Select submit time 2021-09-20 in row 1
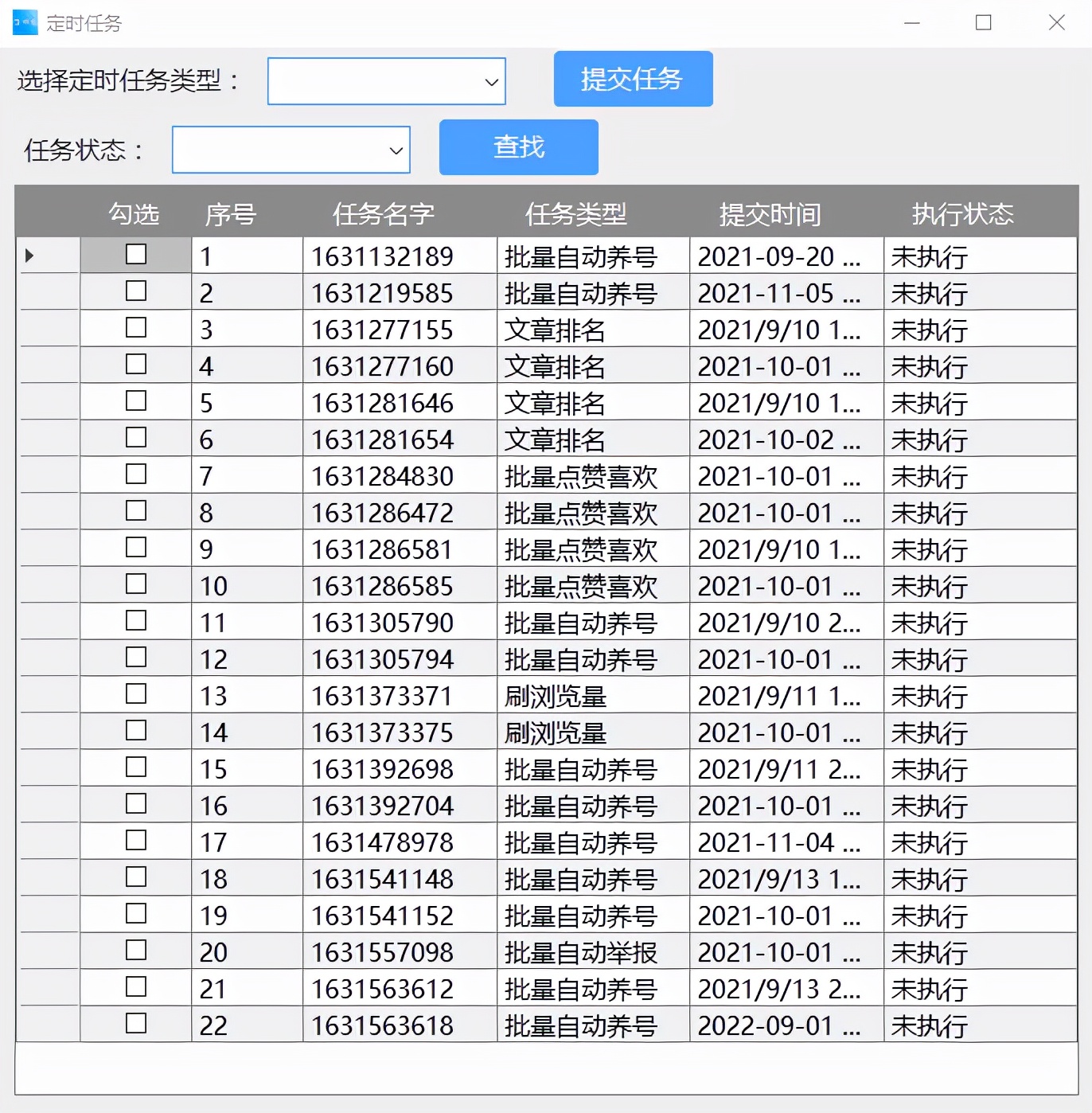This screenshot has width=1092, height=1113. point(786,256)
